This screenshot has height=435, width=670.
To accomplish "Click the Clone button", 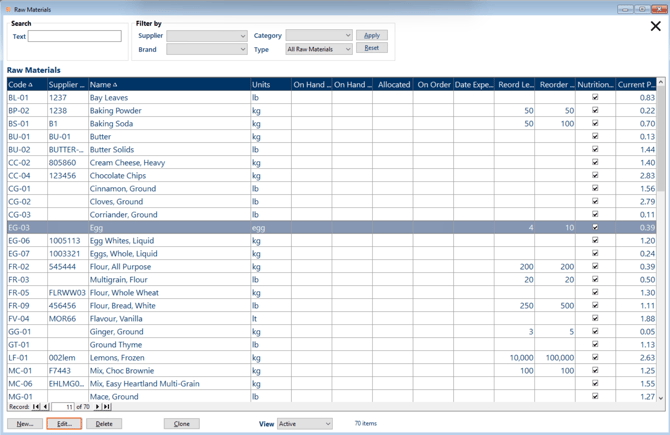I will coord(181,424).
